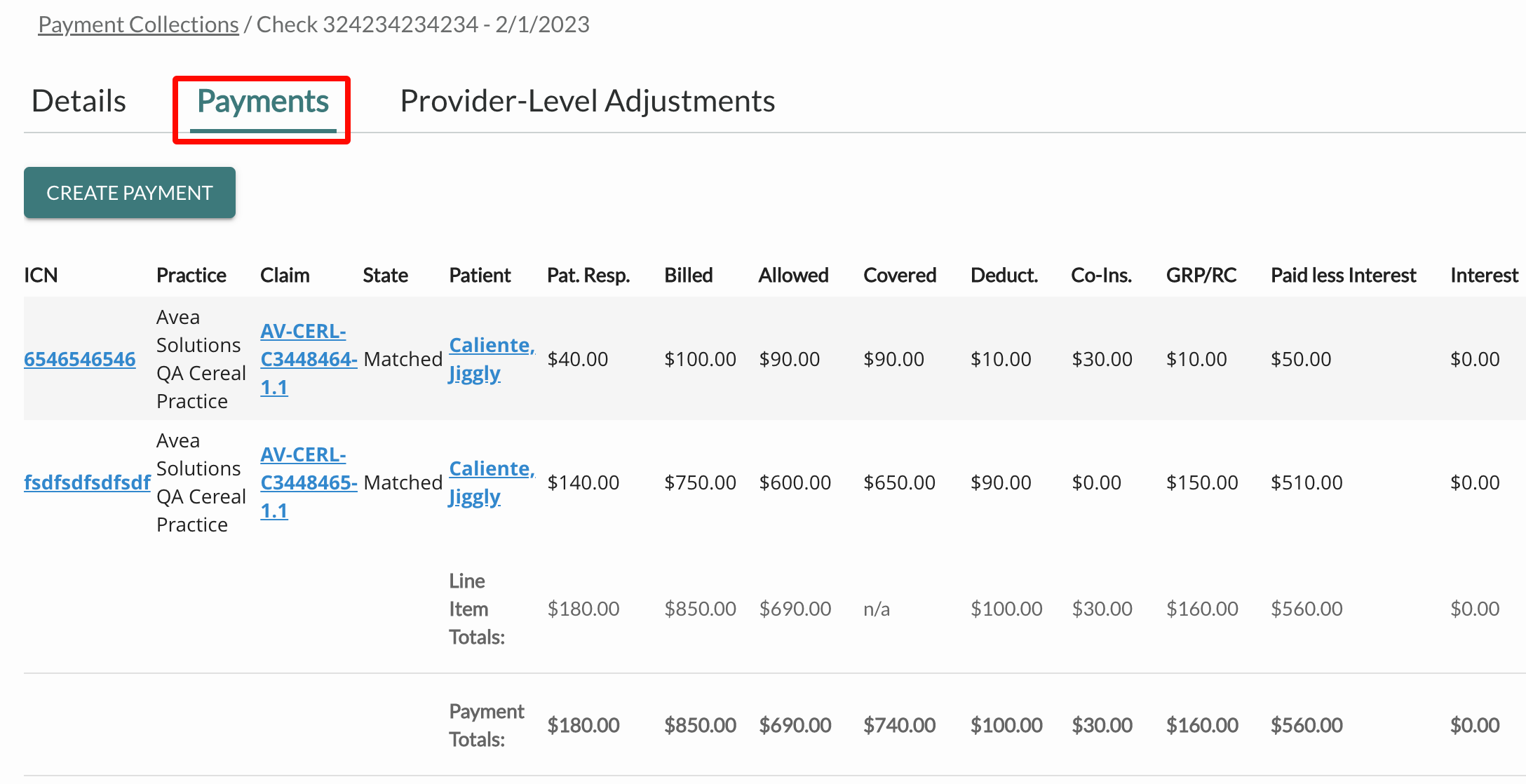Click the GRP/RC column header
Image resolution: width=1526 pixels, height=784 pixels.
tap(1201, 275)
